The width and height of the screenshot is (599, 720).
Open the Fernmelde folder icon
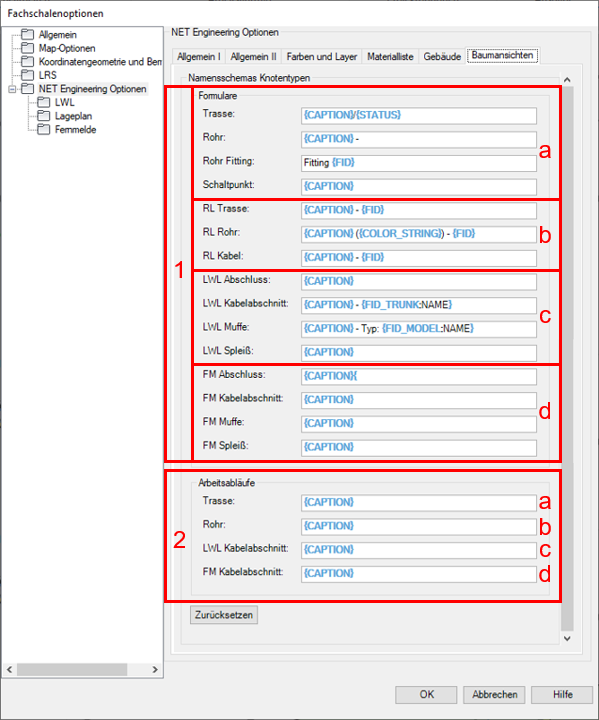44,129
